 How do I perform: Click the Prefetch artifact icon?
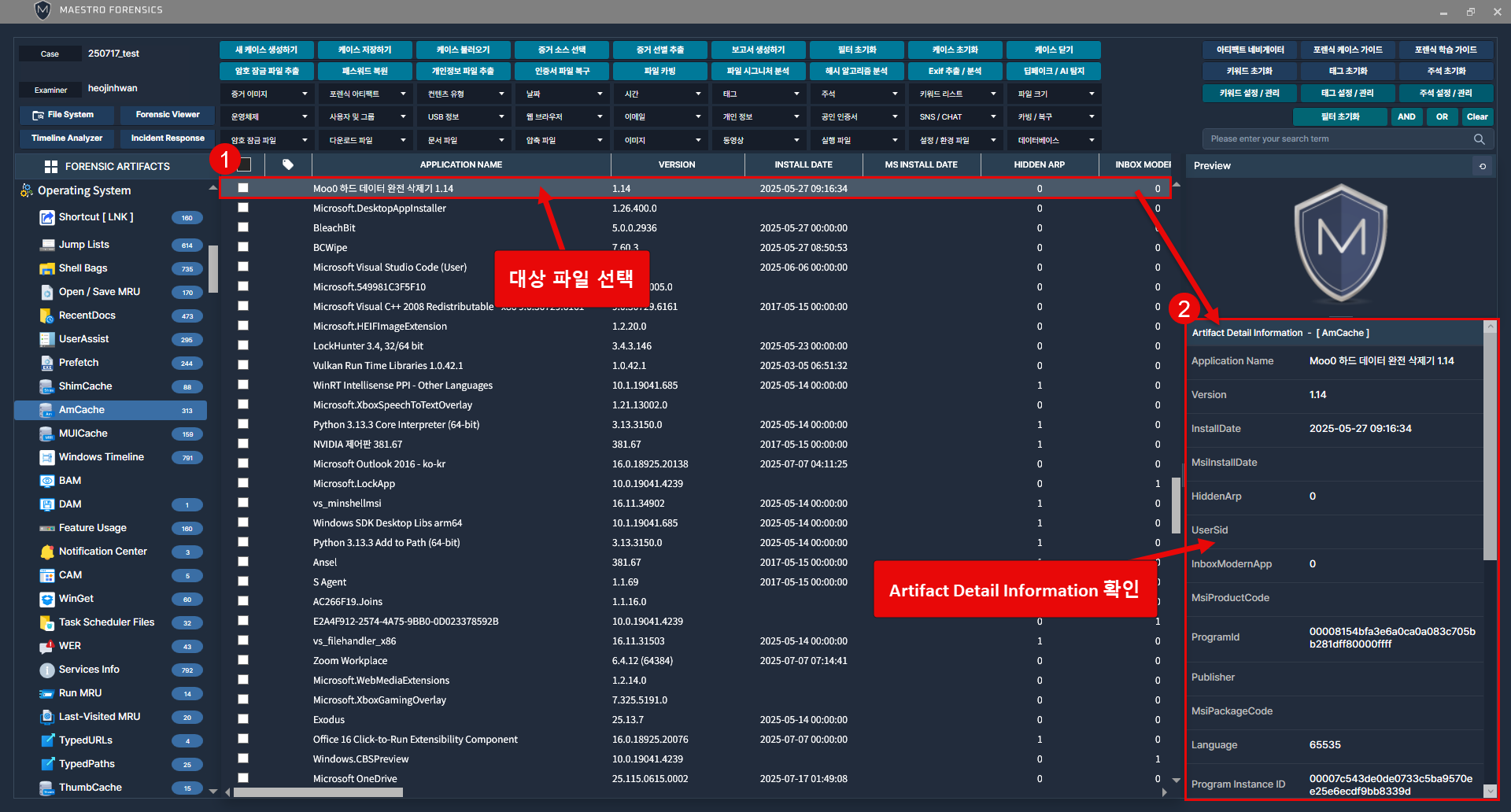coord(47,363)
